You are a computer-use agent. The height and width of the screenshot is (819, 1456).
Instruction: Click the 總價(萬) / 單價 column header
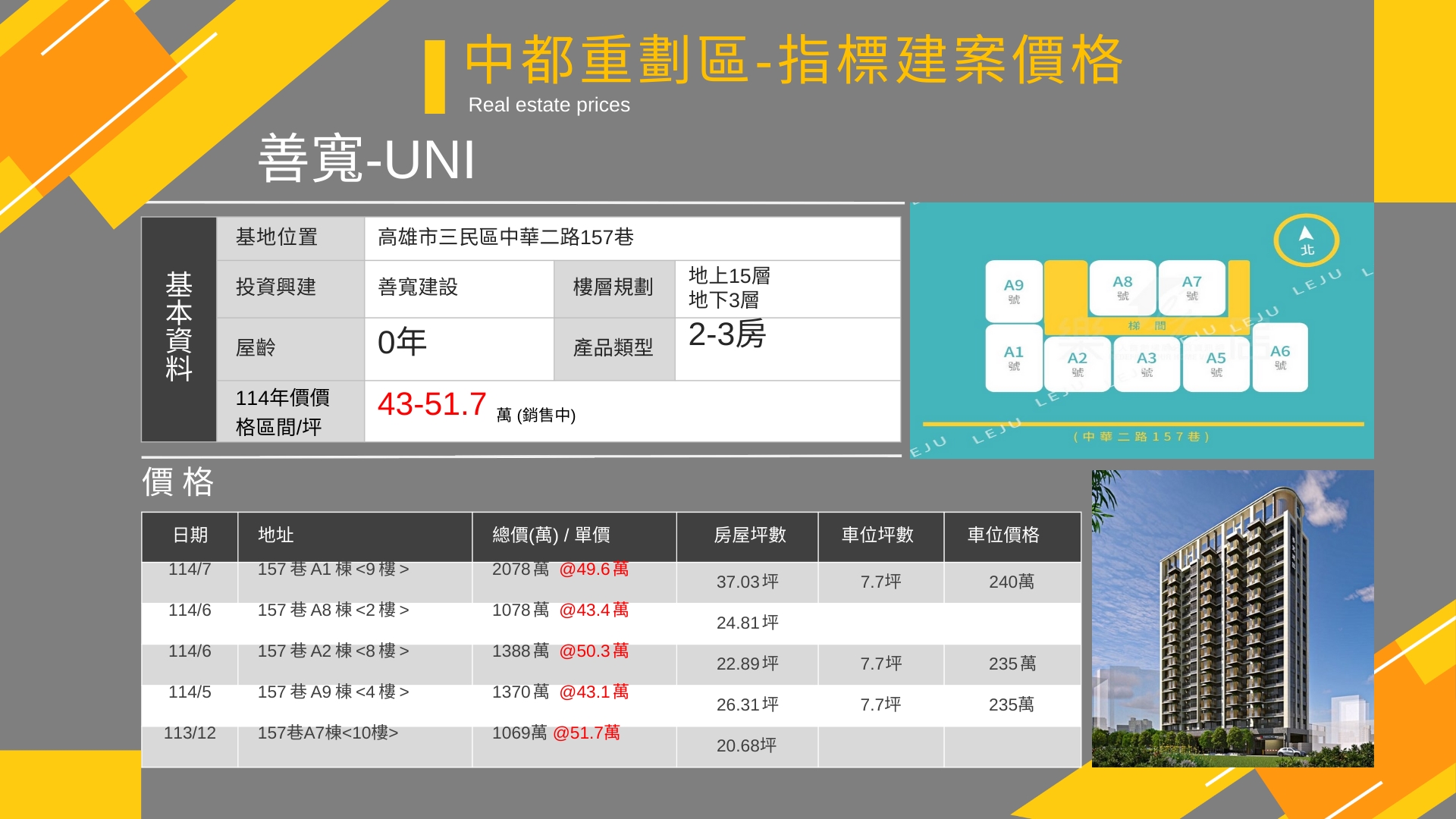pos(551,535)
